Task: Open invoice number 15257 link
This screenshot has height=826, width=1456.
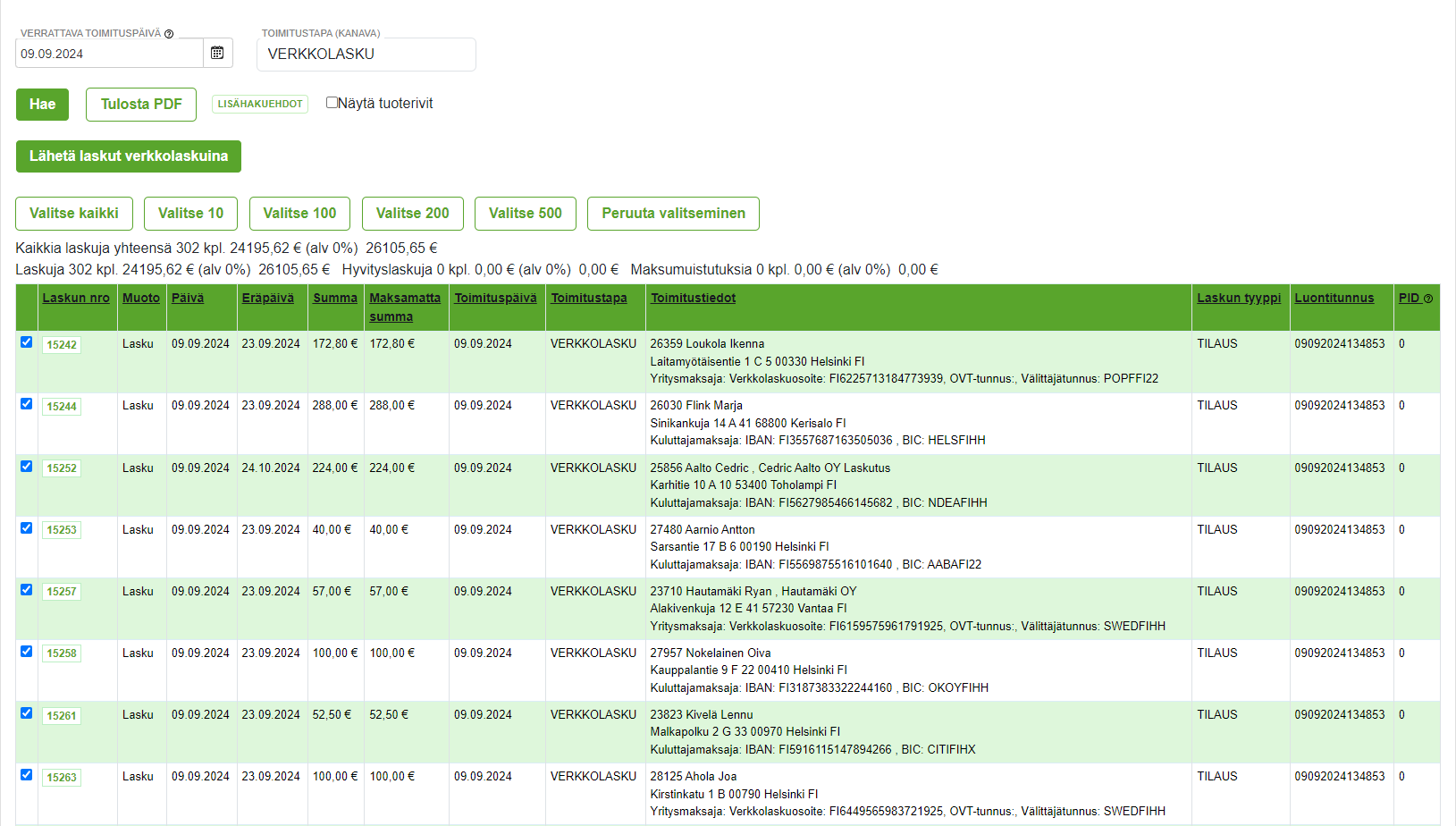Action: coord(62,592)
